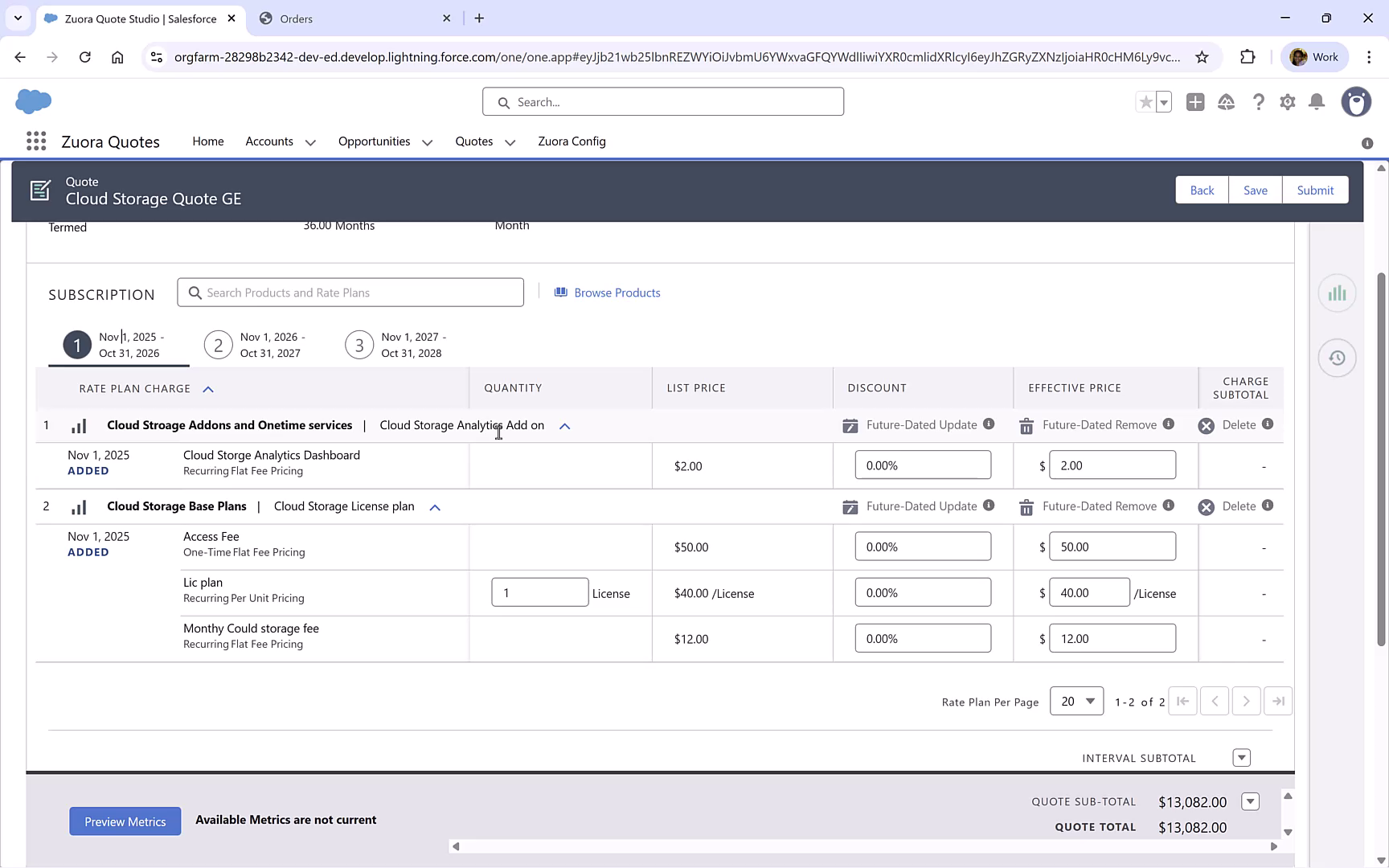Collapse the Cloud Storage License plan row chevron
The image size is (1389, 868).
pyautogui.click(x=434, y=507)
